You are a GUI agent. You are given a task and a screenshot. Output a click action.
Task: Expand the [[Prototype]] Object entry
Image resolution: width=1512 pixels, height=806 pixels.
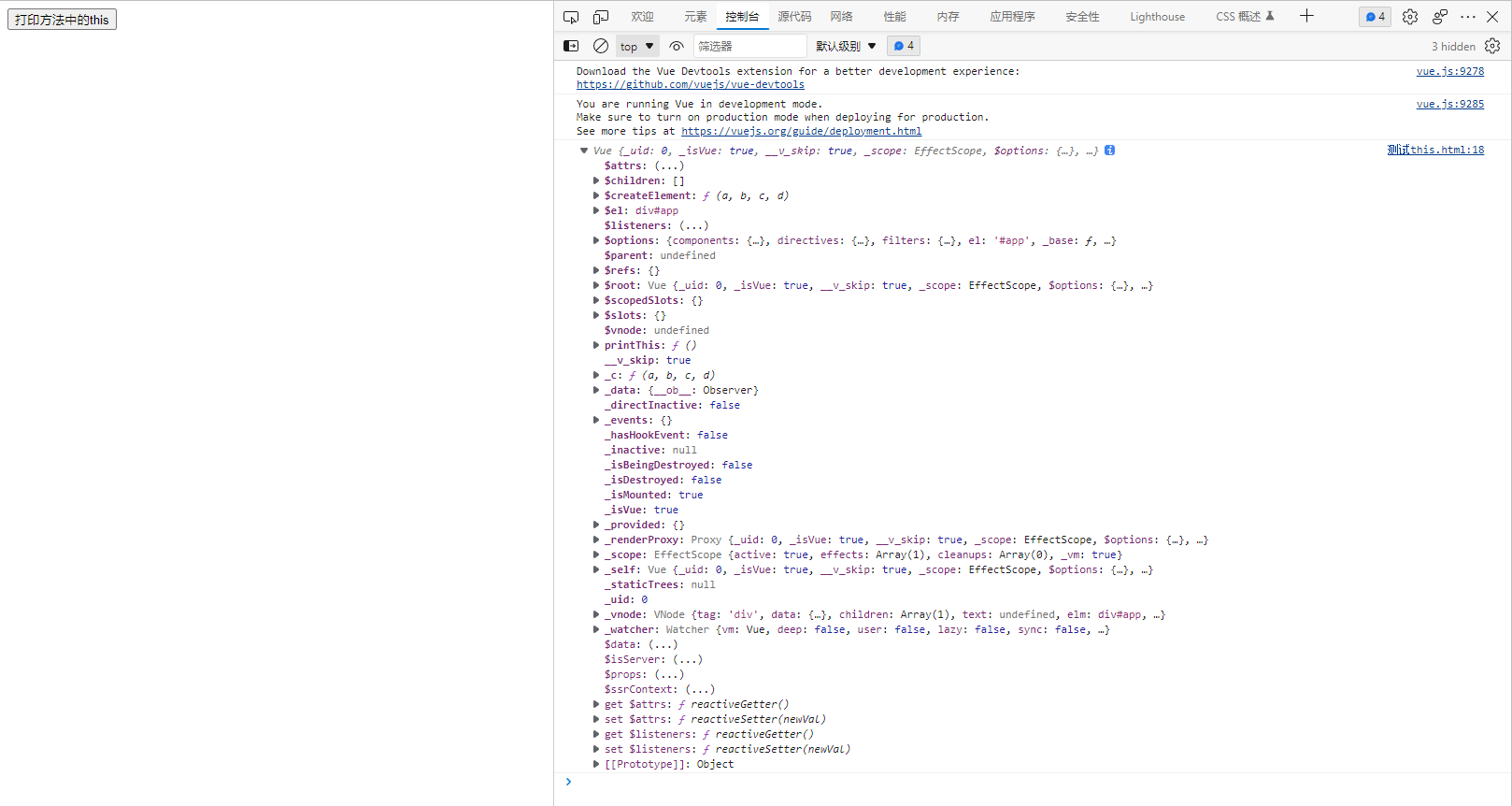pyautogui.click(x=596, y=764)
